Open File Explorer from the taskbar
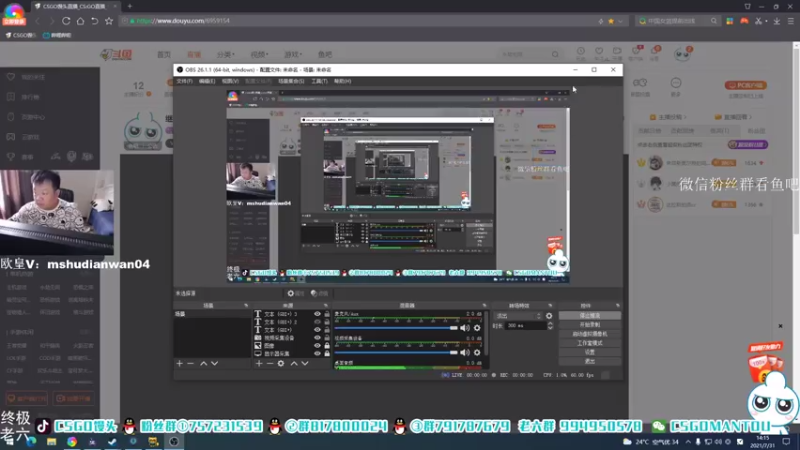Image resolution: width=800 pixels, height=450 pixels. coord(52,442)
